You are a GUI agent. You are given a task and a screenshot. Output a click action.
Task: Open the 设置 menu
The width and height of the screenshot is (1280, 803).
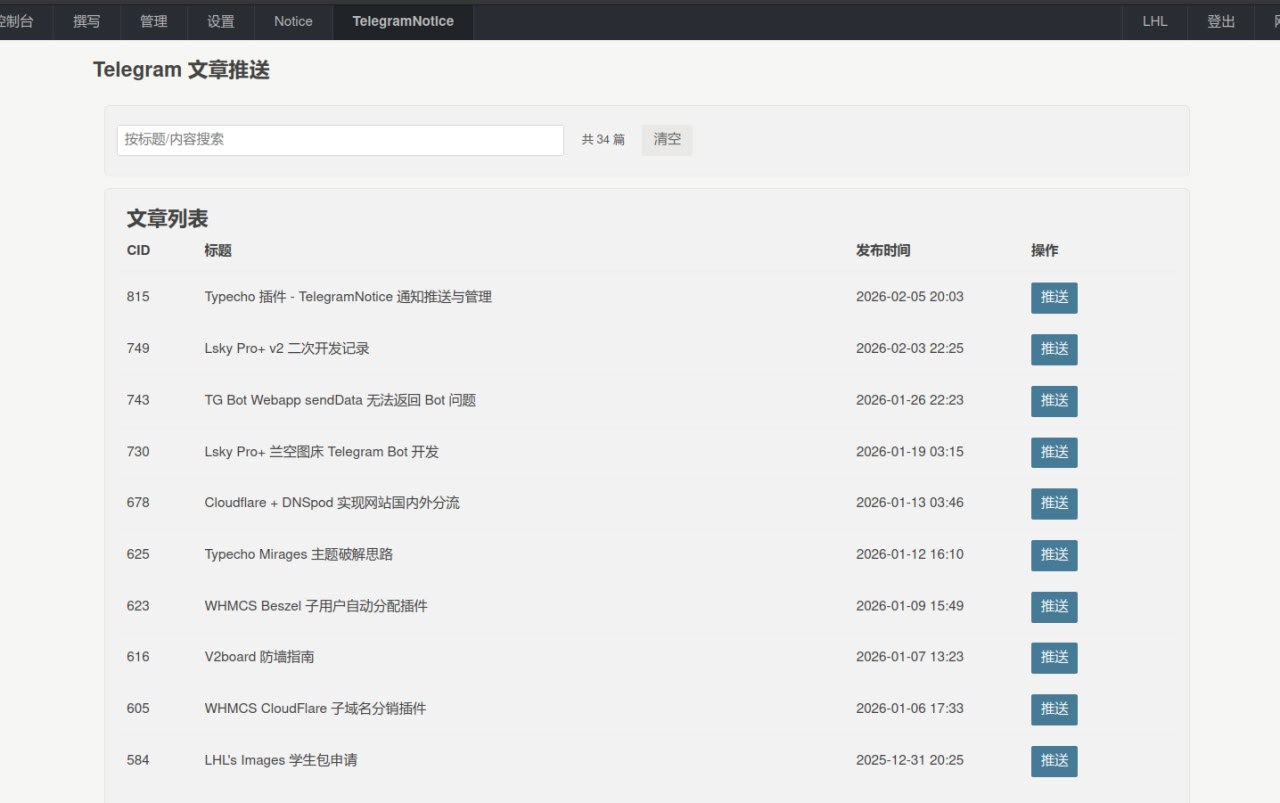click(x=221, y=21)
